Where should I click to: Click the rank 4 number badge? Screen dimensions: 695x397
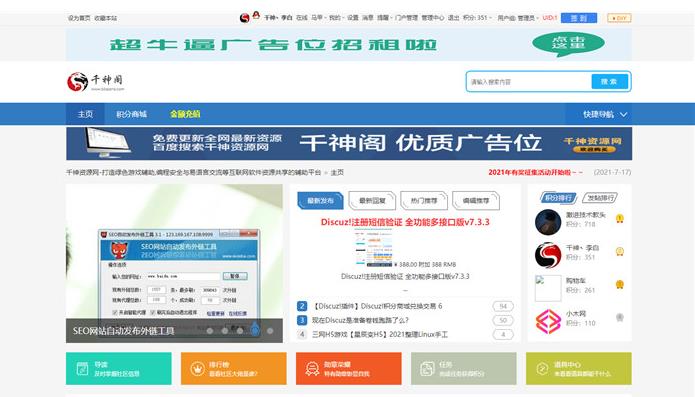coord(302,334)
